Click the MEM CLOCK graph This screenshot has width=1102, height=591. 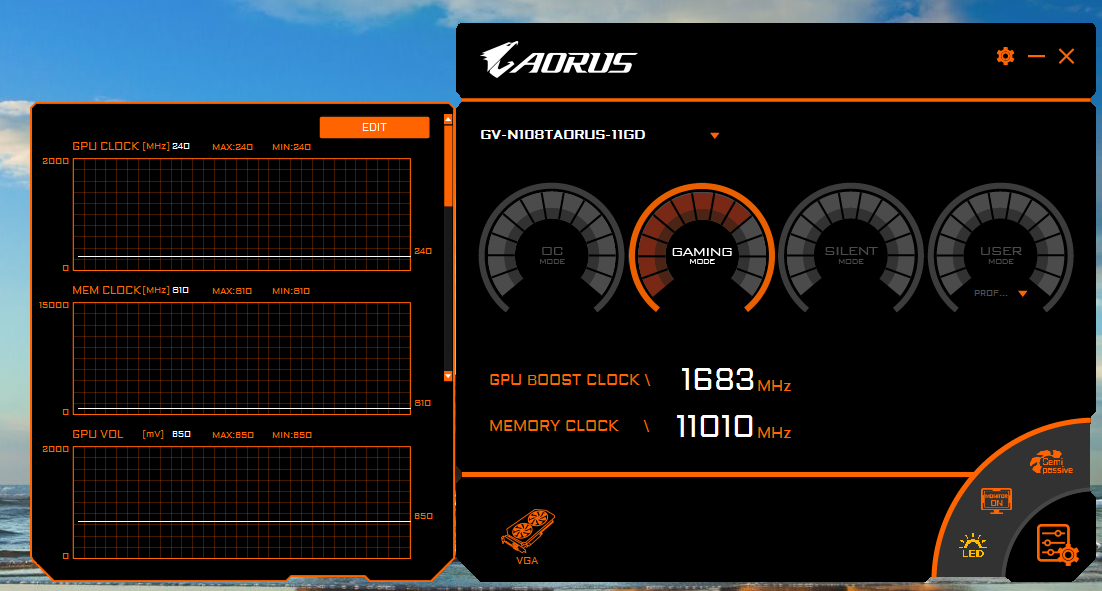click(242, 358)
